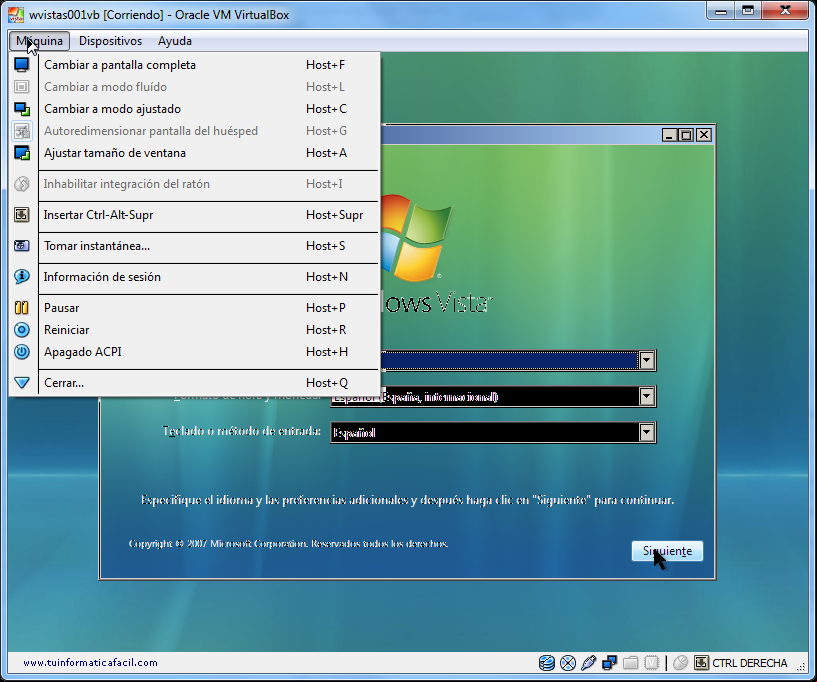Select Tomar instantánea...
Viewport: 817px width, 682px height.
pos(195,245)
